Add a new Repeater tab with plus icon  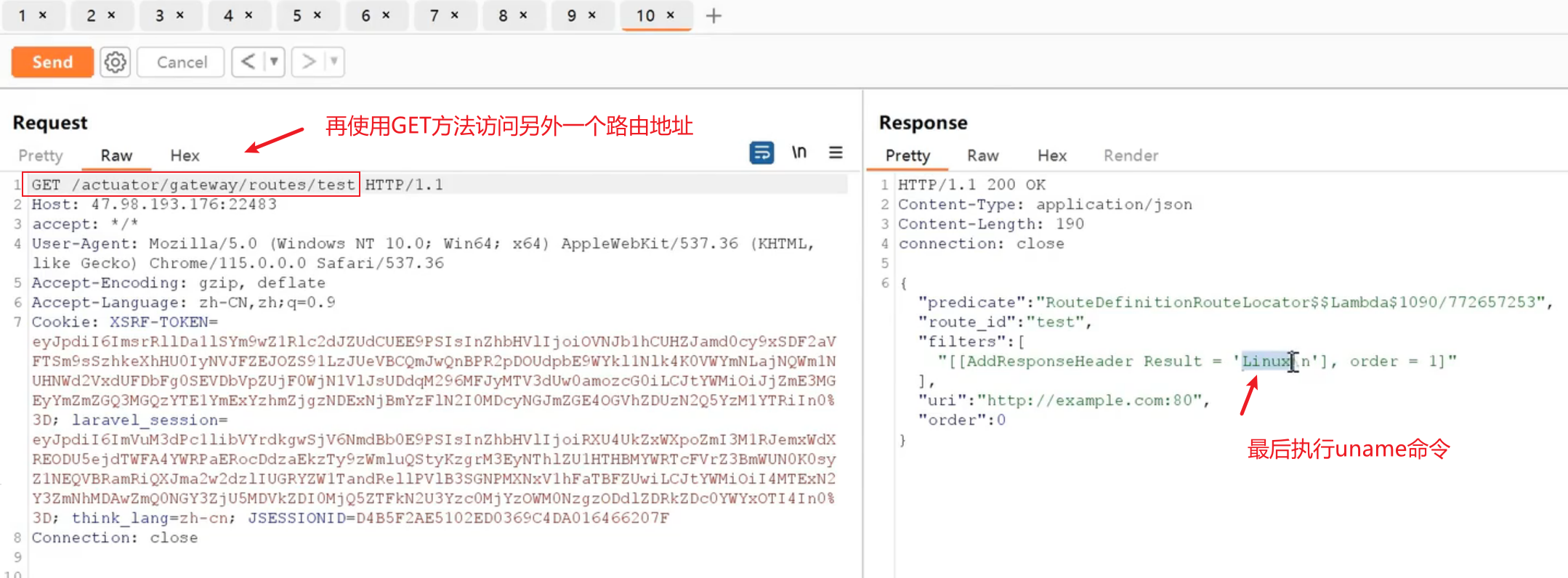(714, 16)
